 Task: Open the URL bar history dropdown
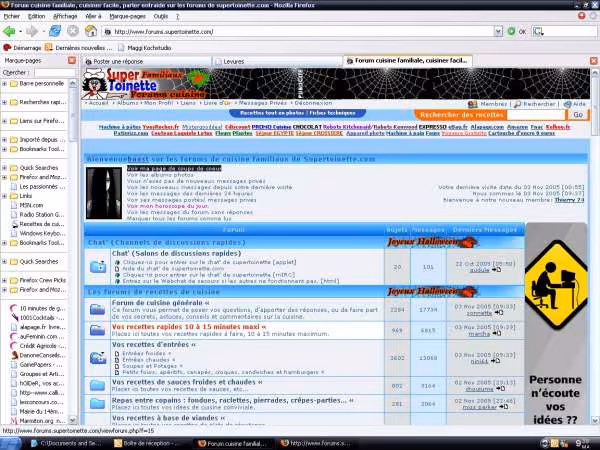tap(498, 31)
